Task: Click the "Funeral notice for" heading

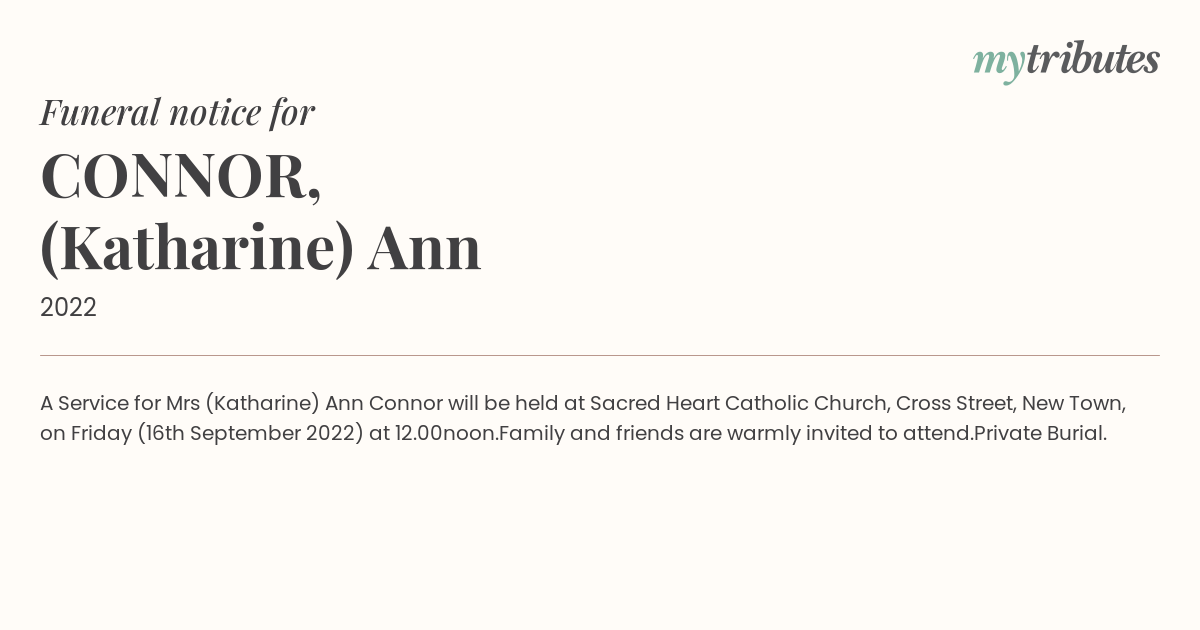Action: click(x=177, y=112)
